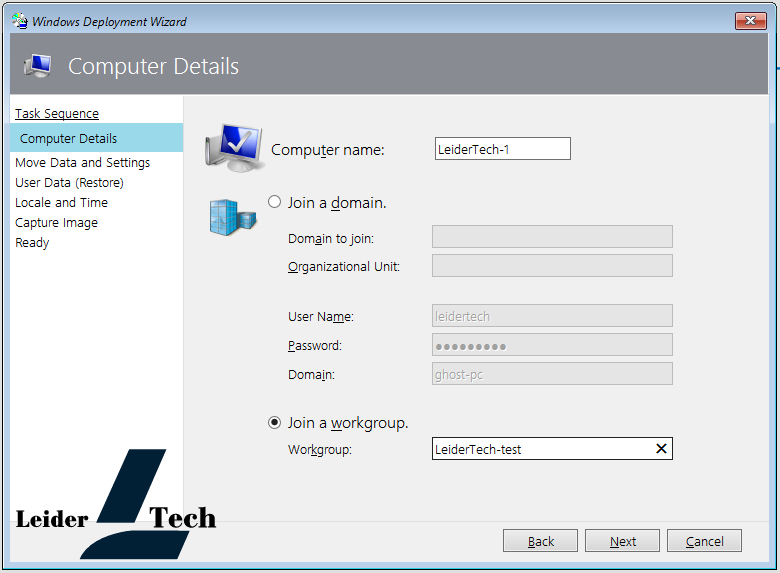Image resolution: width=780 pixels, height=573 pixels.
Task: Click the Workgroup label
Action: pyautogui.click(x=320, y=450)
